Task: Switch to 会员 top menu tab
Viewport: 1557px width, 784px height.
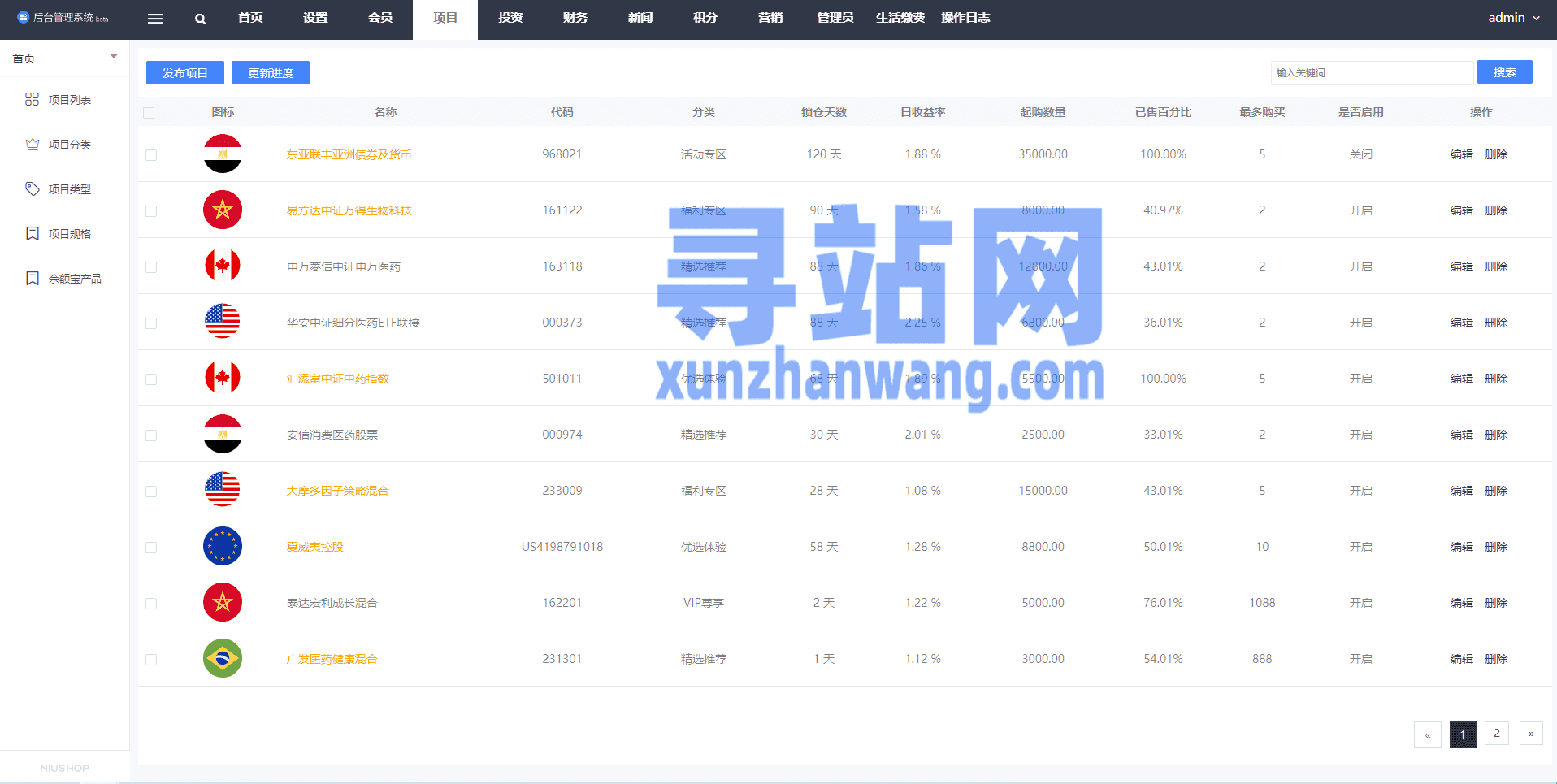Action: click(x=380, y=18)
